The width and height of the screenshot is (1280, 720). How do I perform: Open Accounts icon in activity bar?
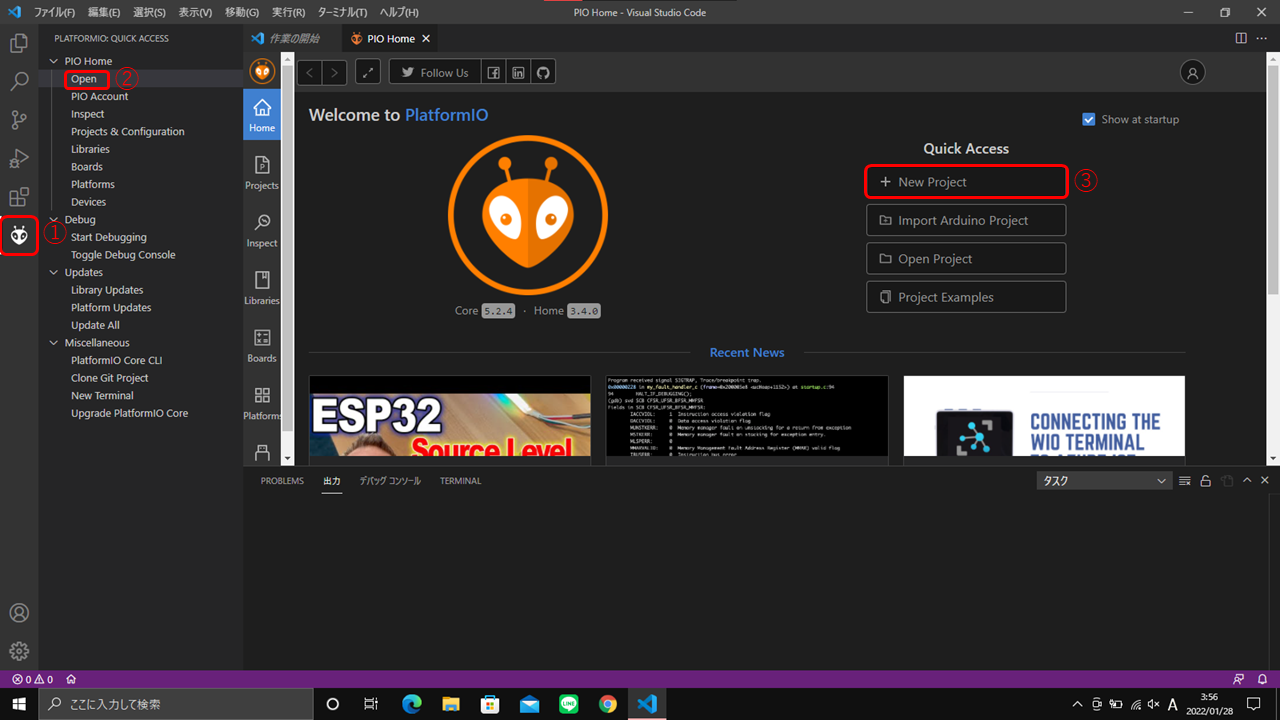click(x=19, y=613)
